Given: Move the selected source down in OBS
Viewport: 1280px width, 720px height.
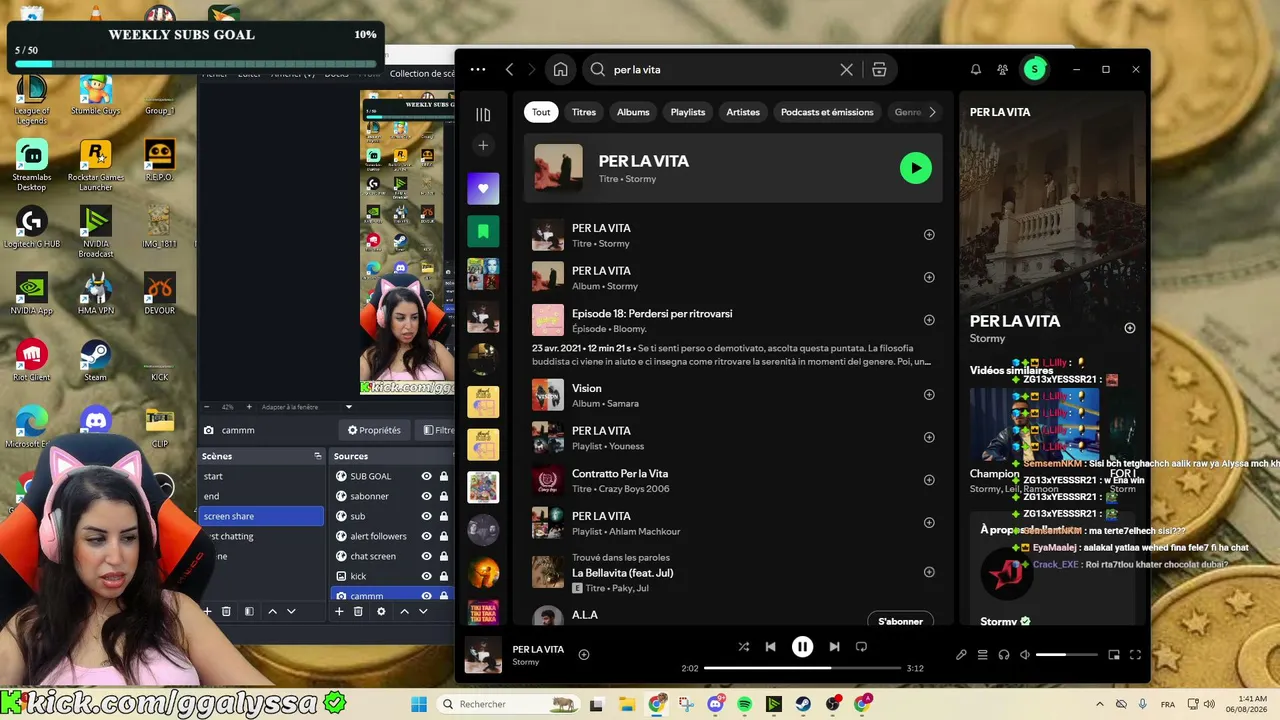Looking at the screenshot, I should 423,611.
